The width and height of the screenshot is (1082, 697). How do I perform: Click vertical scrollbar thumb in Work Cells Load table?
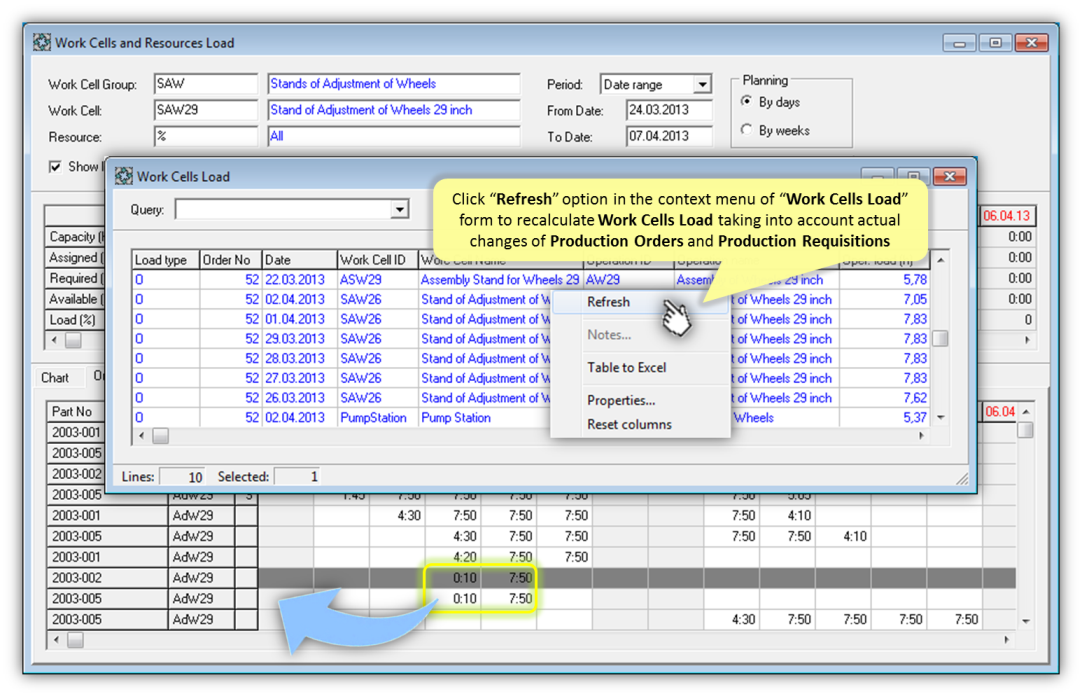[940, 338]
